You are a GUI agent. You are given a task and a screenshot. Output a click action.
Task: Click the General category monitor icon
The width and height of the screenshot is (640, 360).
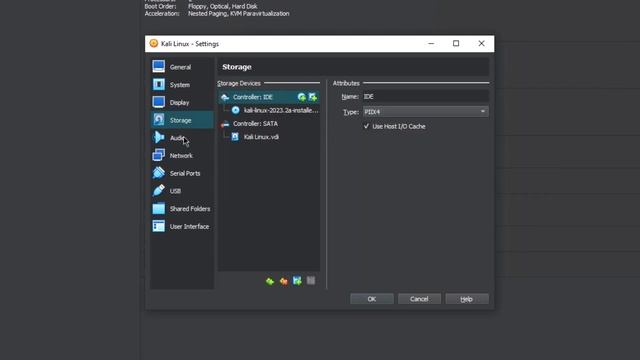click(x=158, y=67)
